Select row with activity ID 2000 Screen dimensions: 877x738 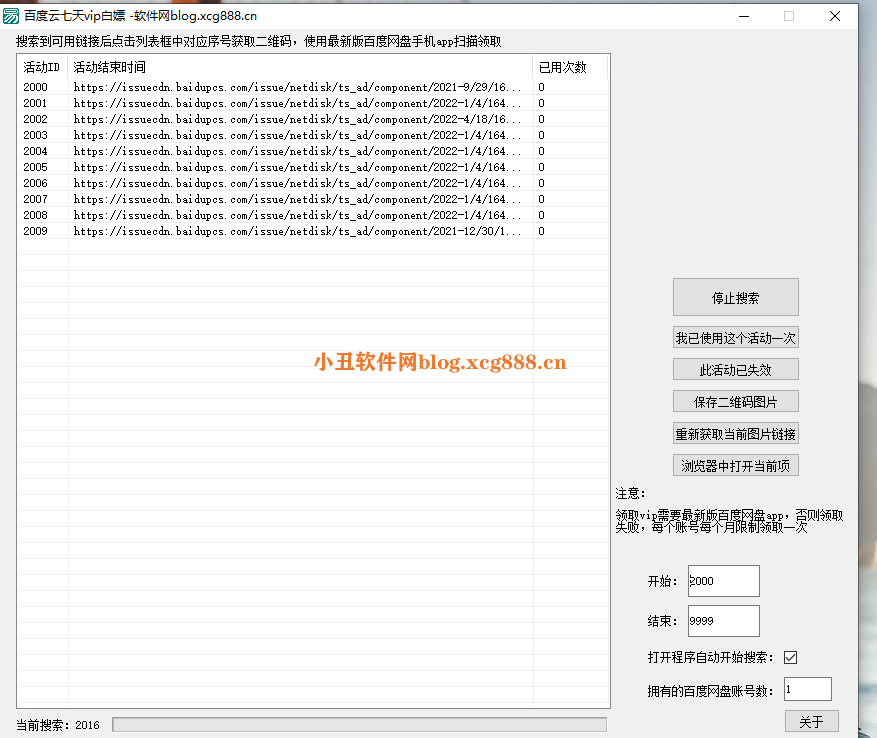313,87
